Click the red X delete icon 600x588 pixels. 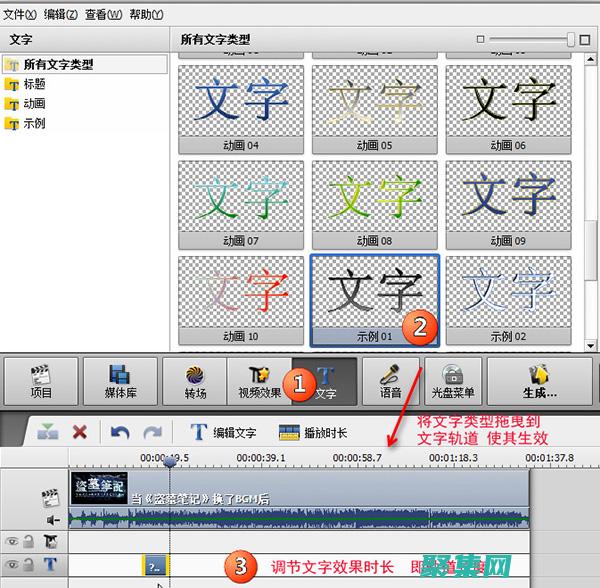(80, 432)
